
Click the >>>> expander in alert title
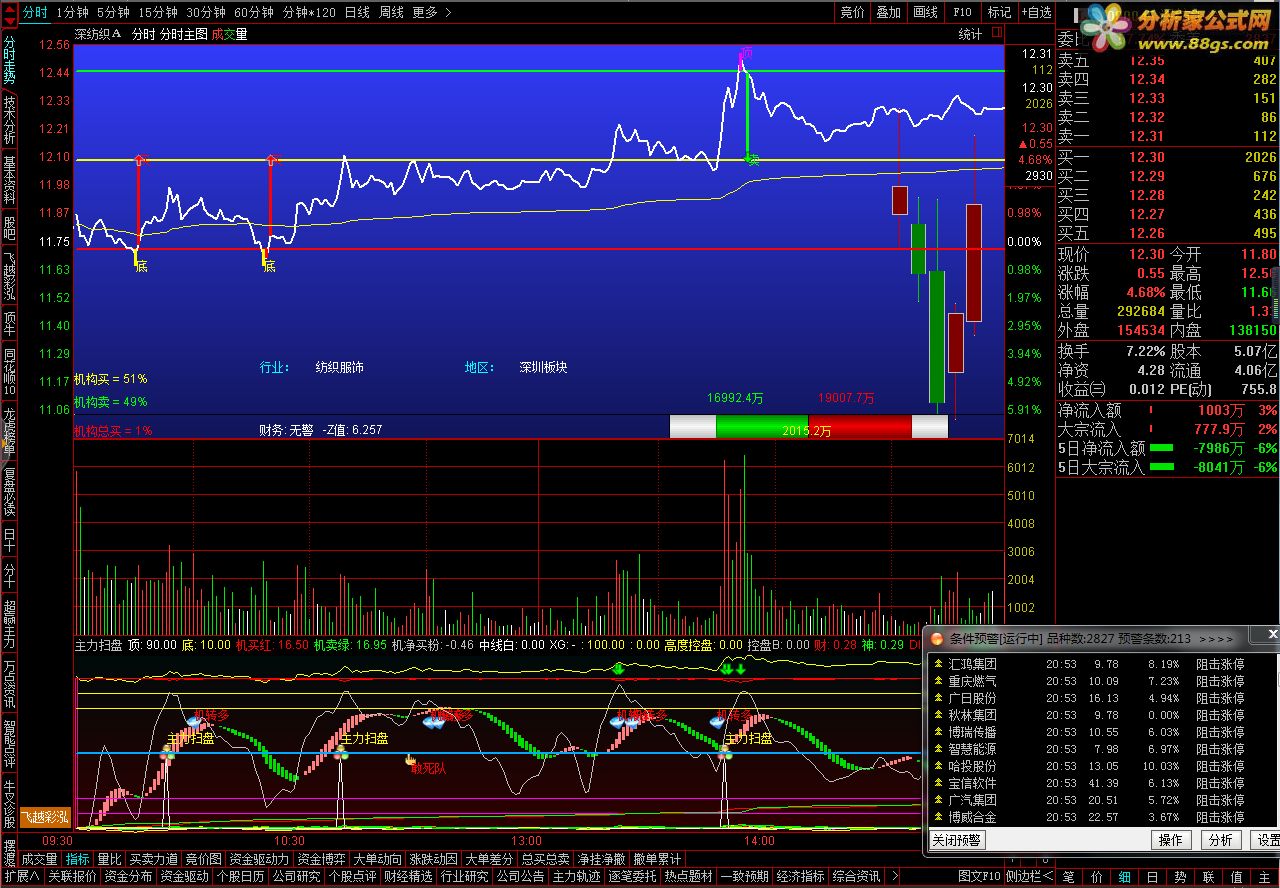(1216, 638)
